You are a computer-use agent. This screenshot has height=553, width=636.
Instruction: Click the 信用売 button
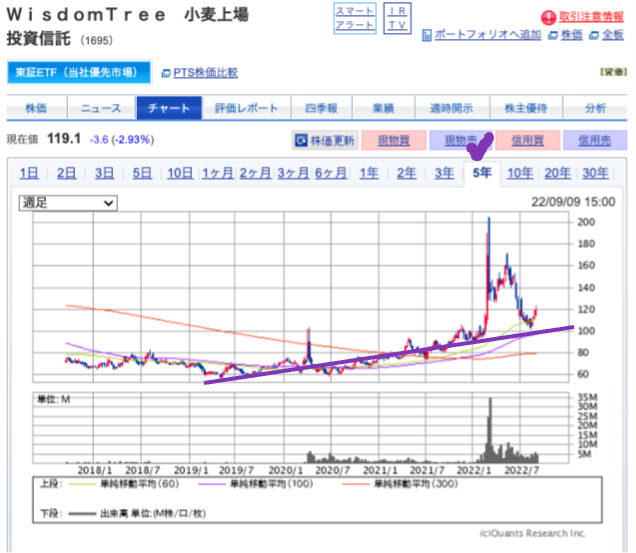[595, 141]
